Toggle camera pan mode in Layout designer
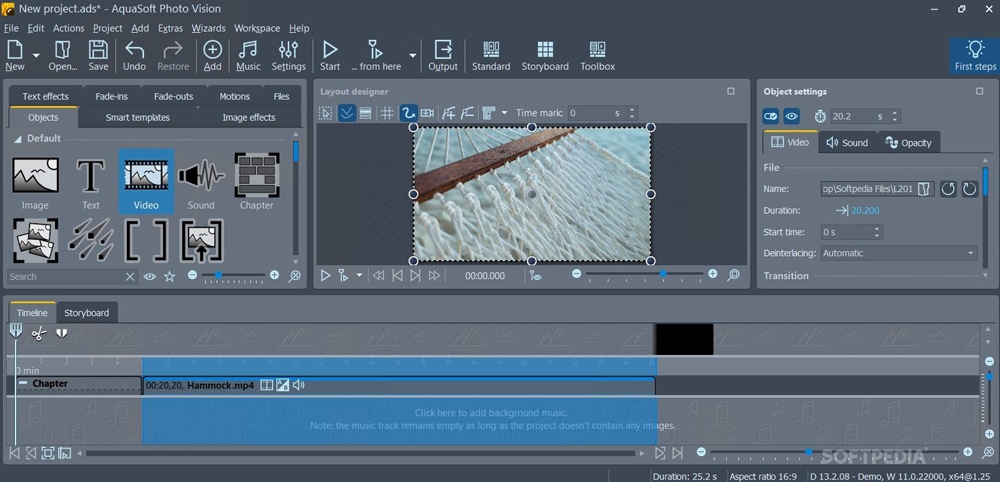 click(427, 113)
